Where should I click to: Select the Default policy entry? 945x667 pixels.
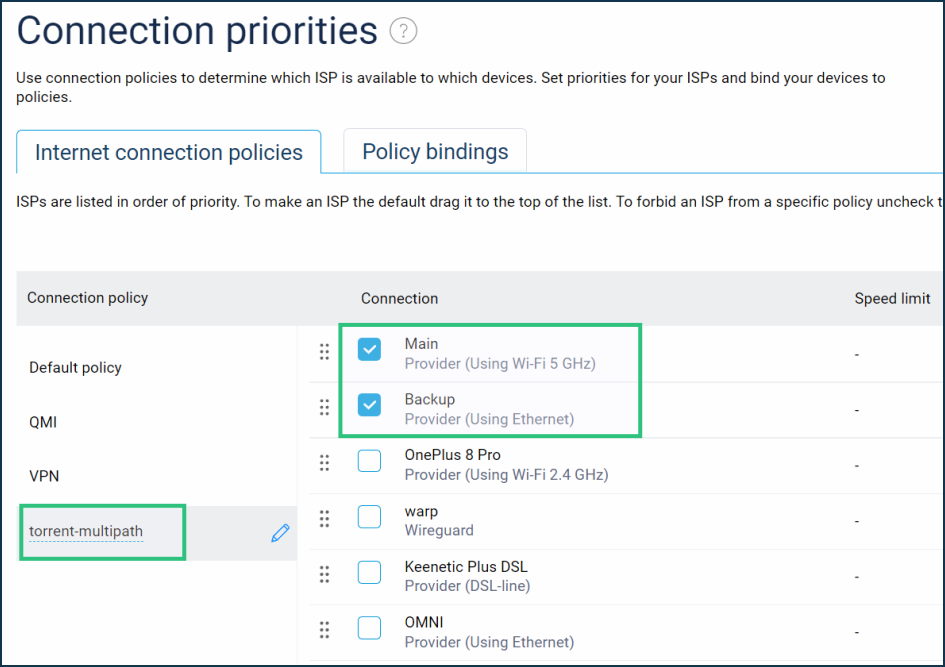[75, 368]
